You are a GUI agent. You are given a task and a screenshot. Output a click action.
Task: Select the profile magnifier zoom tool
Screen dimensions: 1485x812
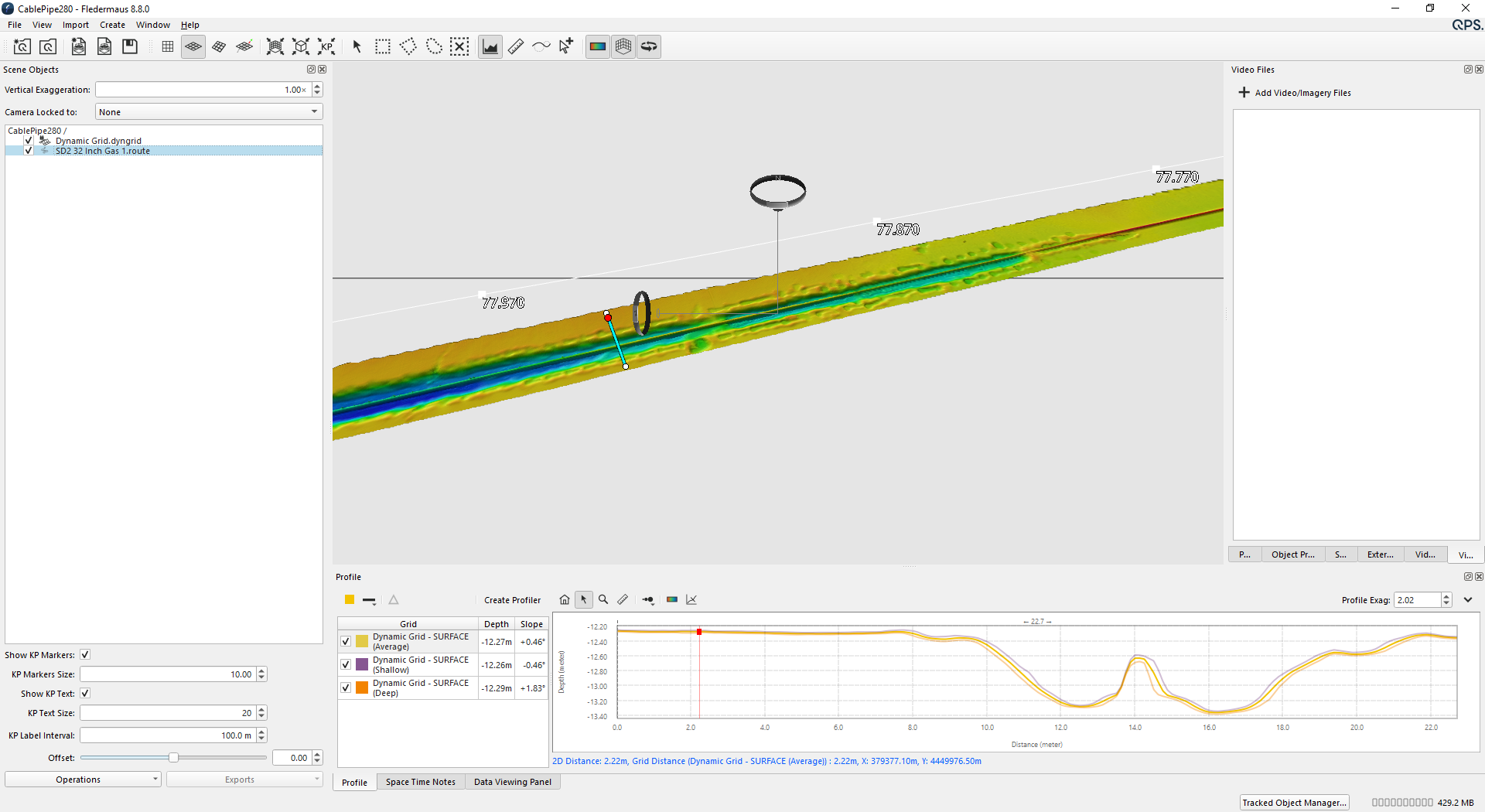coord(603,599)
